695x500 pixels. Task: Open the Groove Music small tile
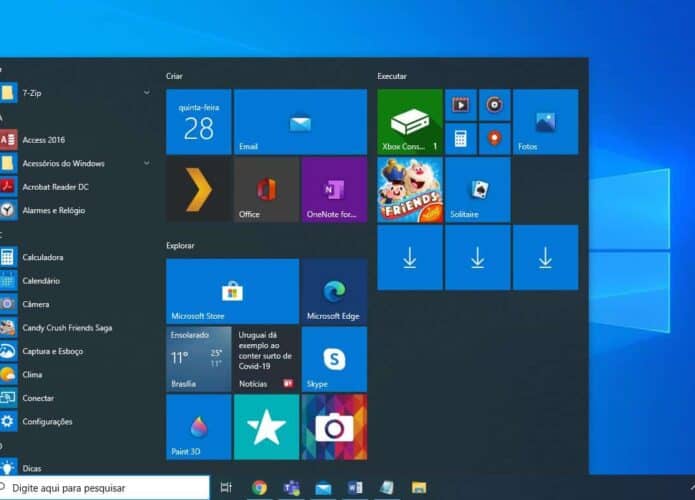point(495,105)
